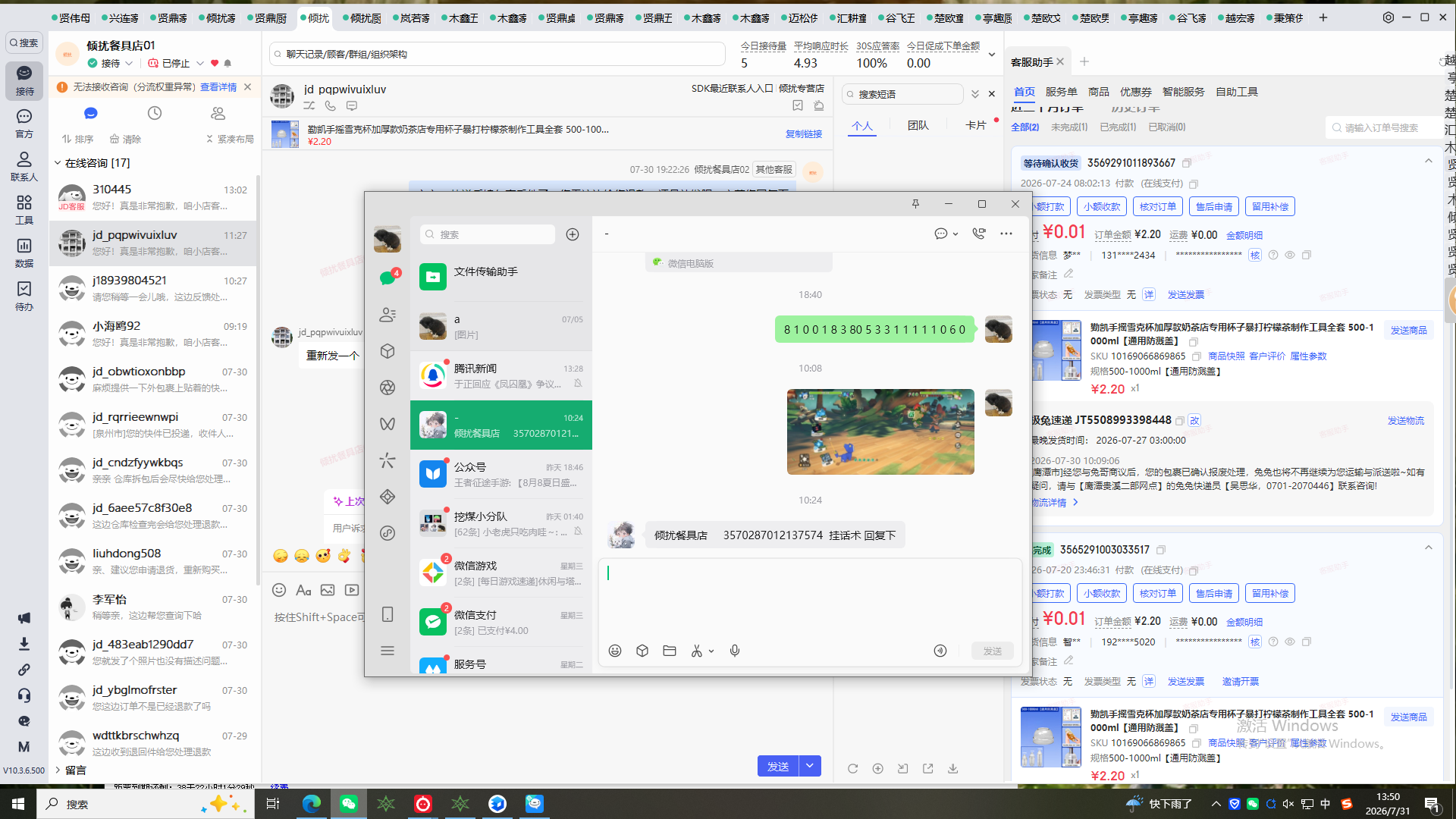Toggle the muted volume icon in system tray

(x=1288, y=804)
